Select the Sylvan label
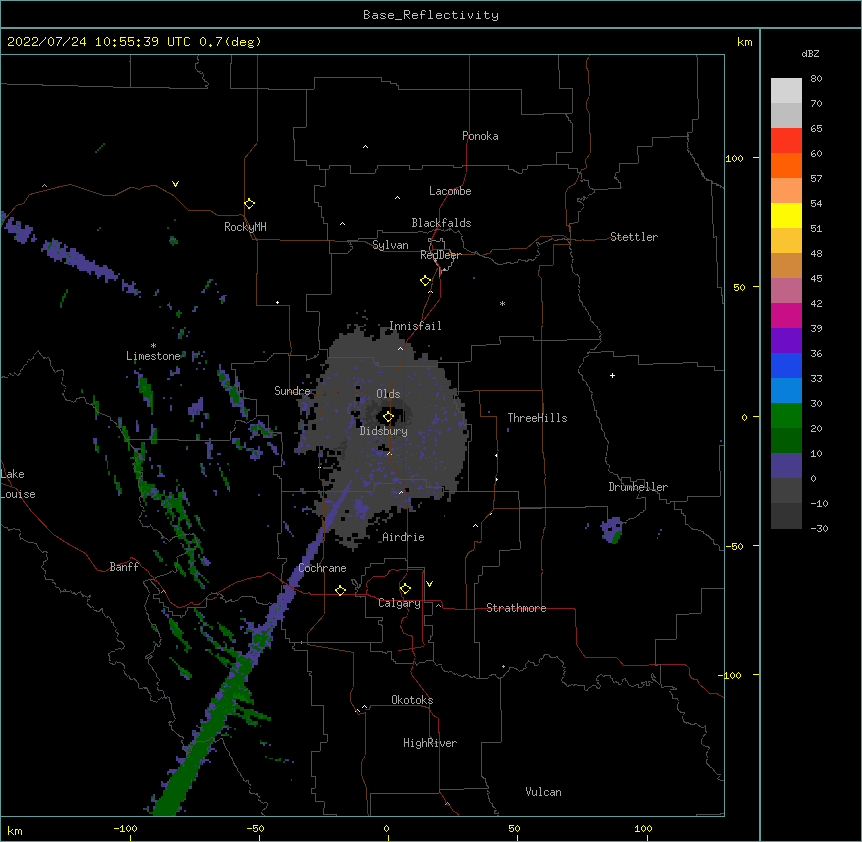The width and height of the screenshot is (862, 842). tap(390, 245)
